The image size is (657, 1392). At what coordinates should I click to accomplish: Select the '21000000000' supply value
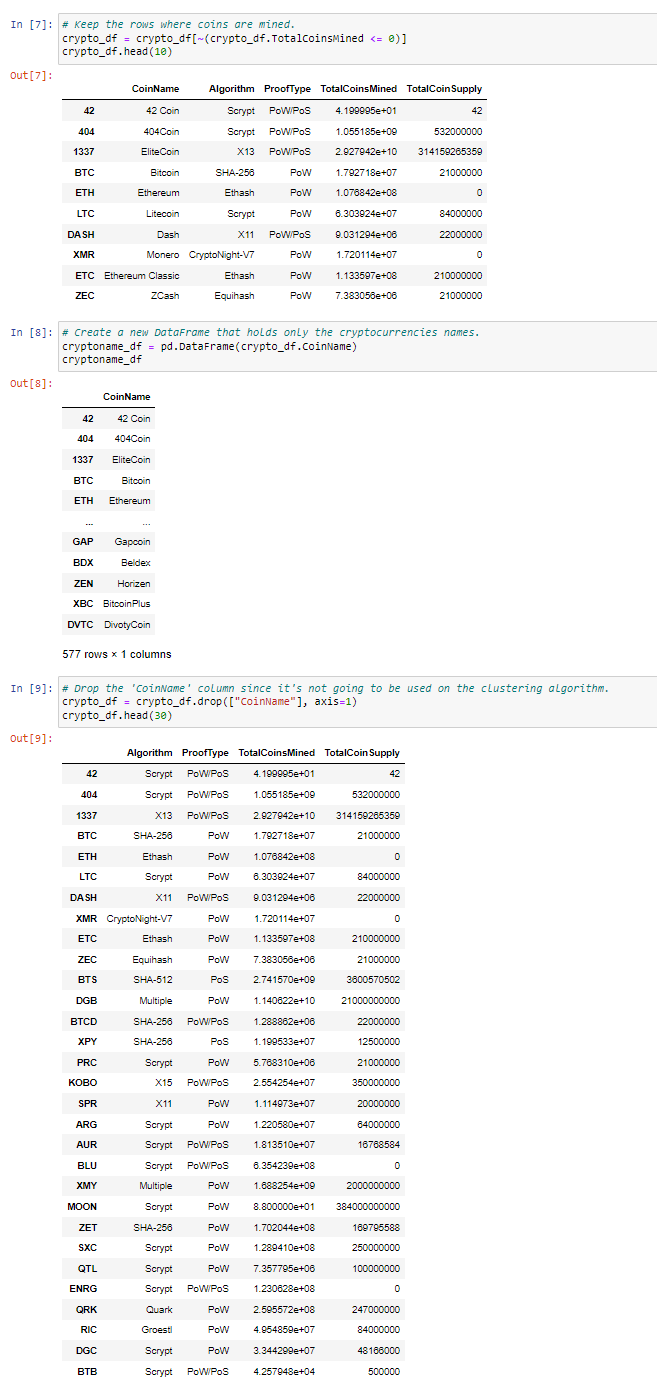click(x=370, y=1000)
